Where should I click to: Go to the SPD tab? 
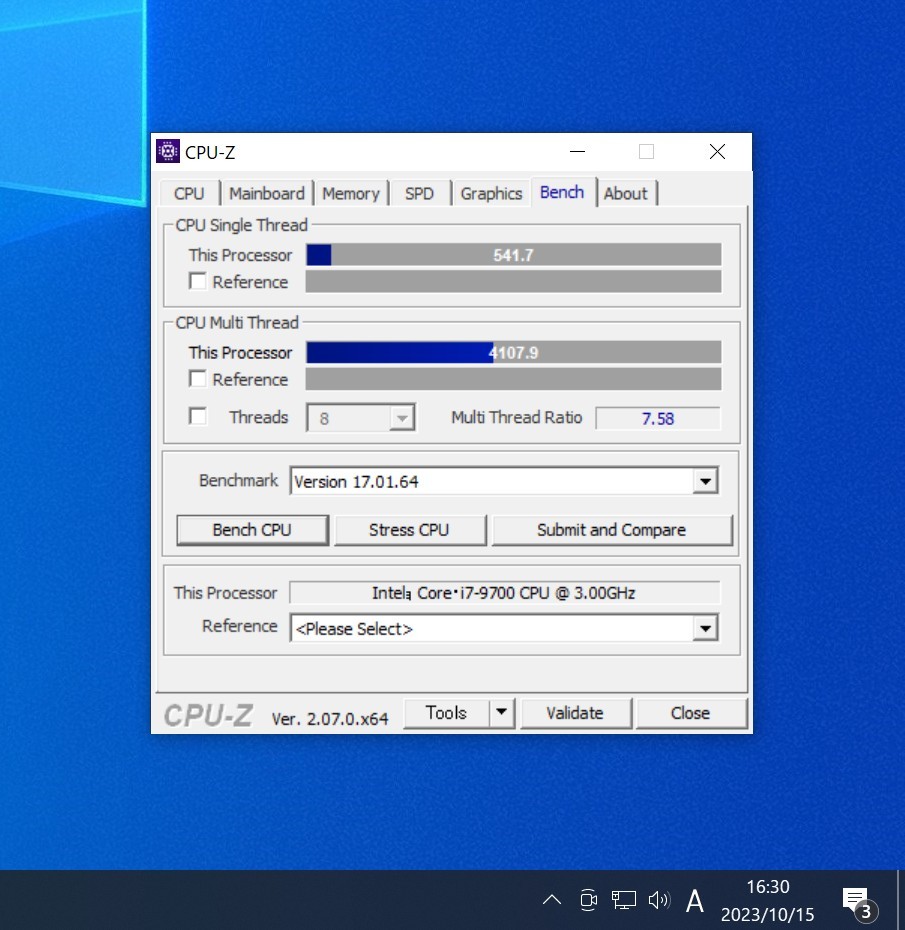pyautogui.click(x=419, y=193)
